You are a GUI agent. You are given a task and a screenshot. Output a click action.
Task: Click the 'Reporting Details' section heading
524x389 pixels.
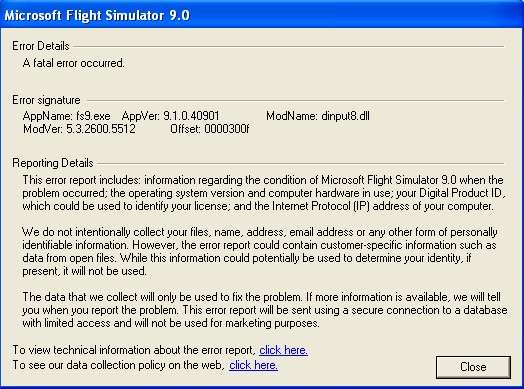click(x=53, y=163)
